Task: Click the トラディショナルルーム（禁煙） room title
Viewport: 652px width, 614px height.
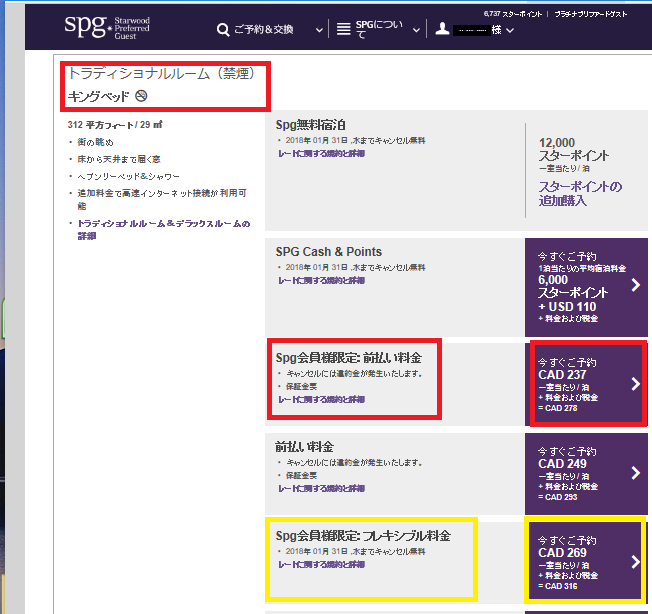Action: (x=161, y=73)
